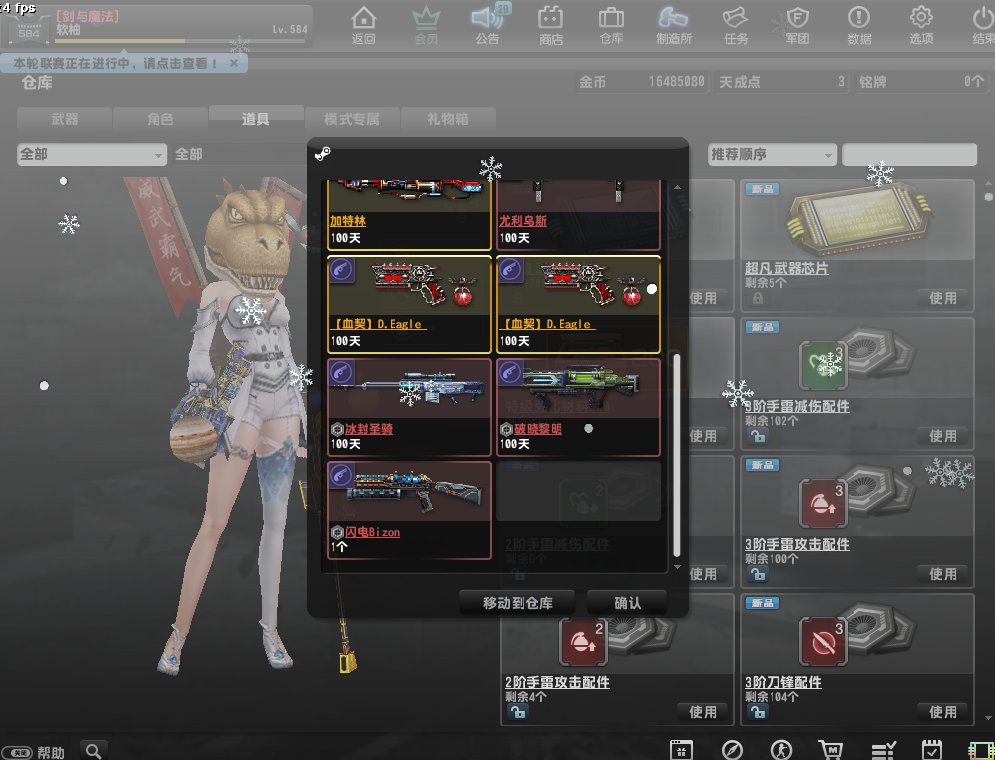The image size is (995, 760).
Task: Toggle the lock on 3阶刀锋配件
Action: [x=757, y=712]
